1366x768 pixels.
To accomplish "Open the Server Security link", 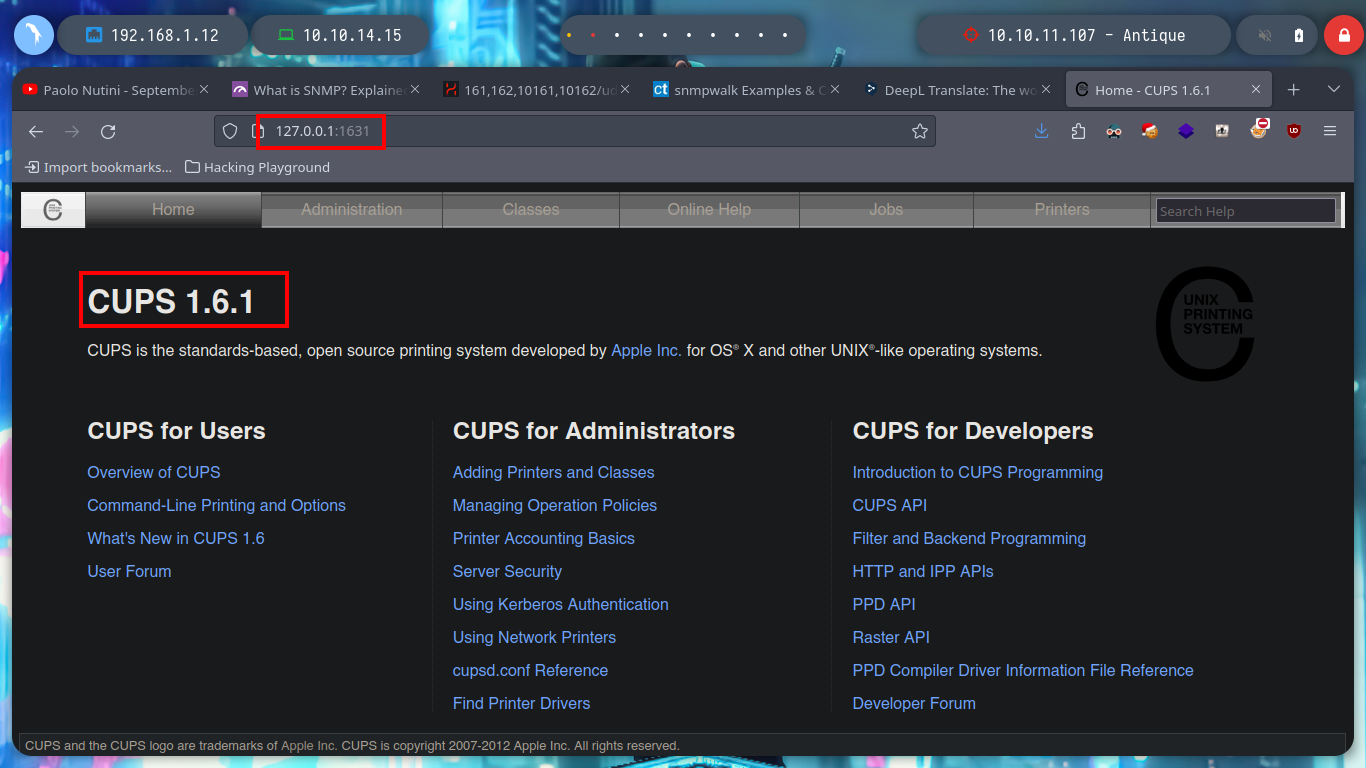I will (507, 571).
